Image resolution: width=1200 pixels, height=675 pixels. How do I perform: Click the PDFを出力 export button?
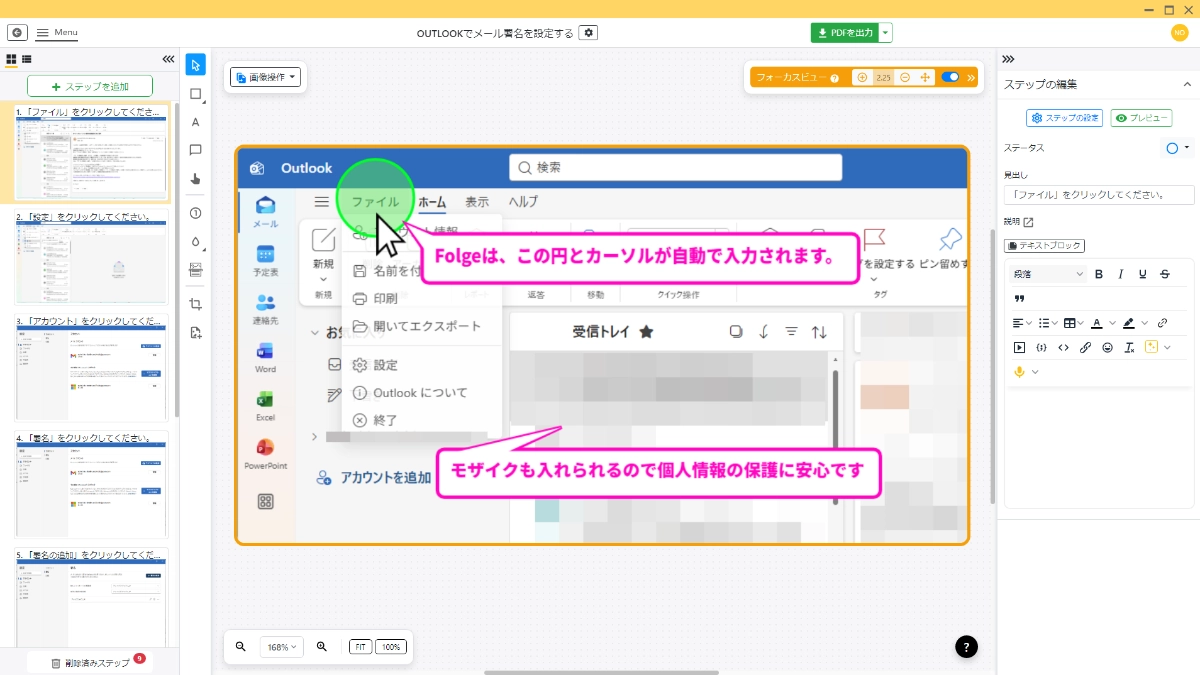pyautogui.click(x=844, y=33)
